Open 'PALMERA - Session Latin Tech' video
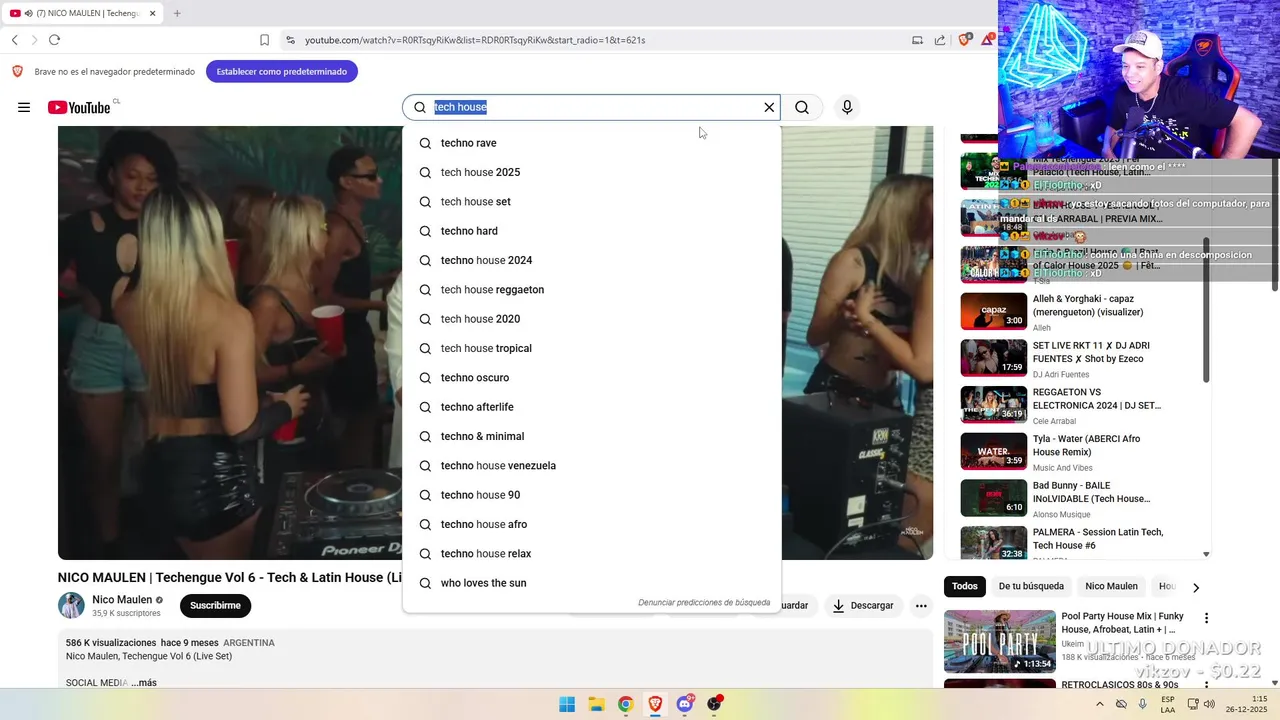Screen dimensions: 1280x720 (x=1080, y=543)
